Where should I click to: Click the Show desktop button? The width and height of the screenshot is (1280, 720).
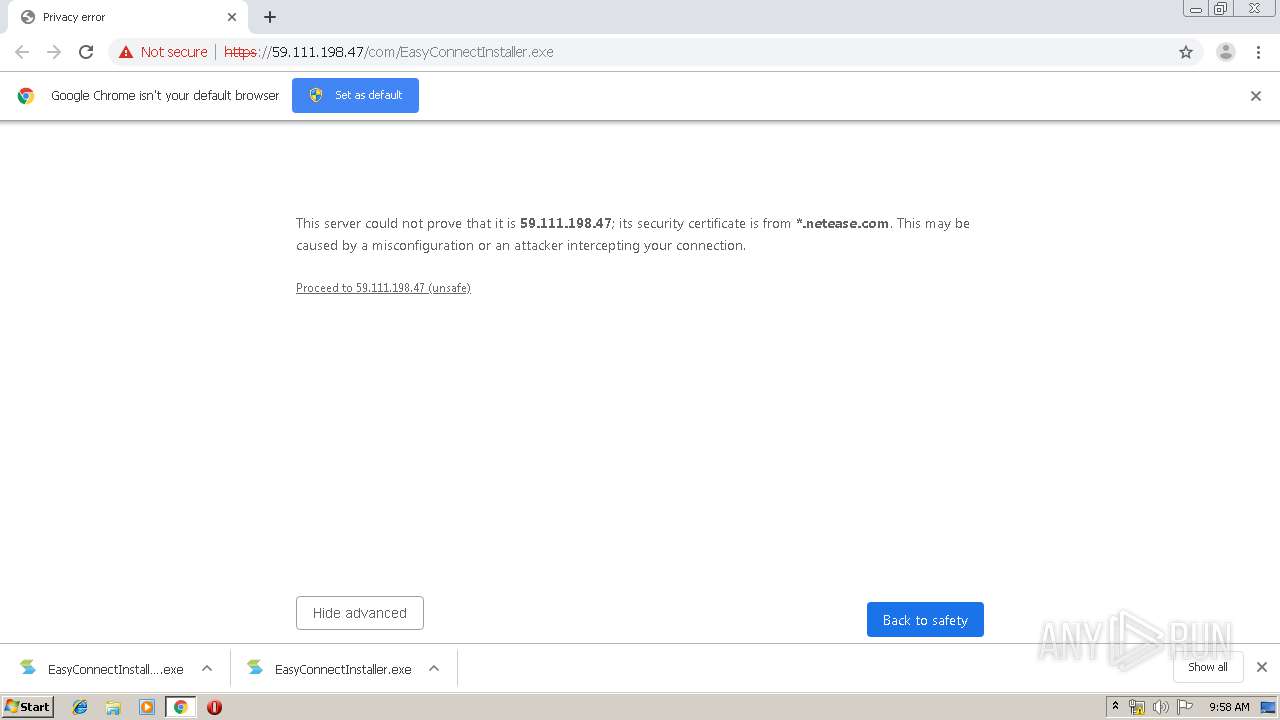1269,707
